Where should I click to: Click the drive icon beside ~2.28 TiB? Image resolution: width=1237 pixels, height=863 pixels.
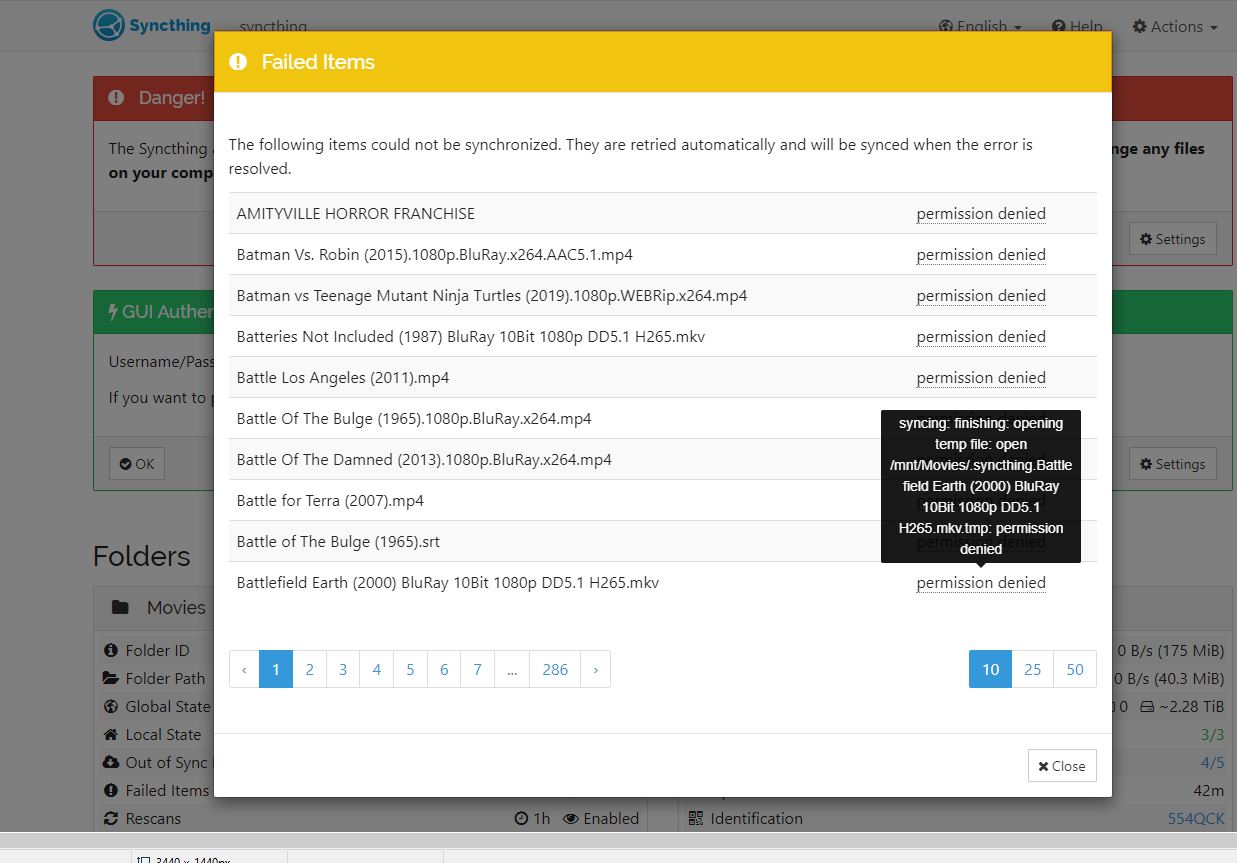1145,706
